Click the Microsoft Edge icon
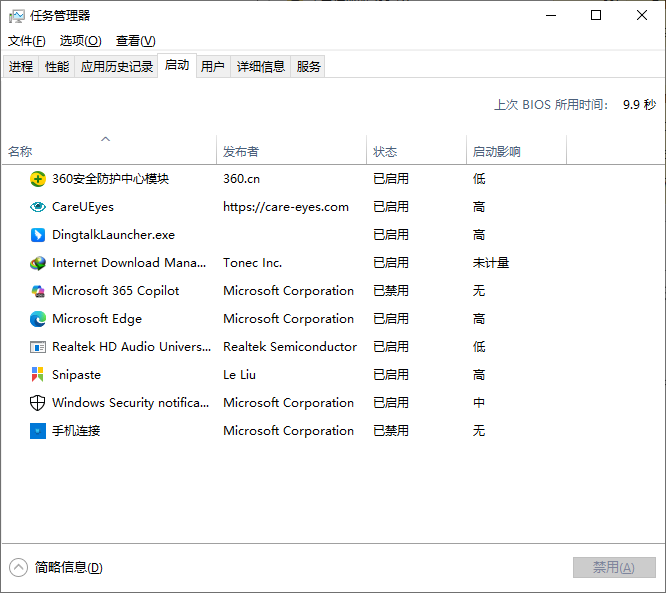666x593 pixels. coord(38,319)
